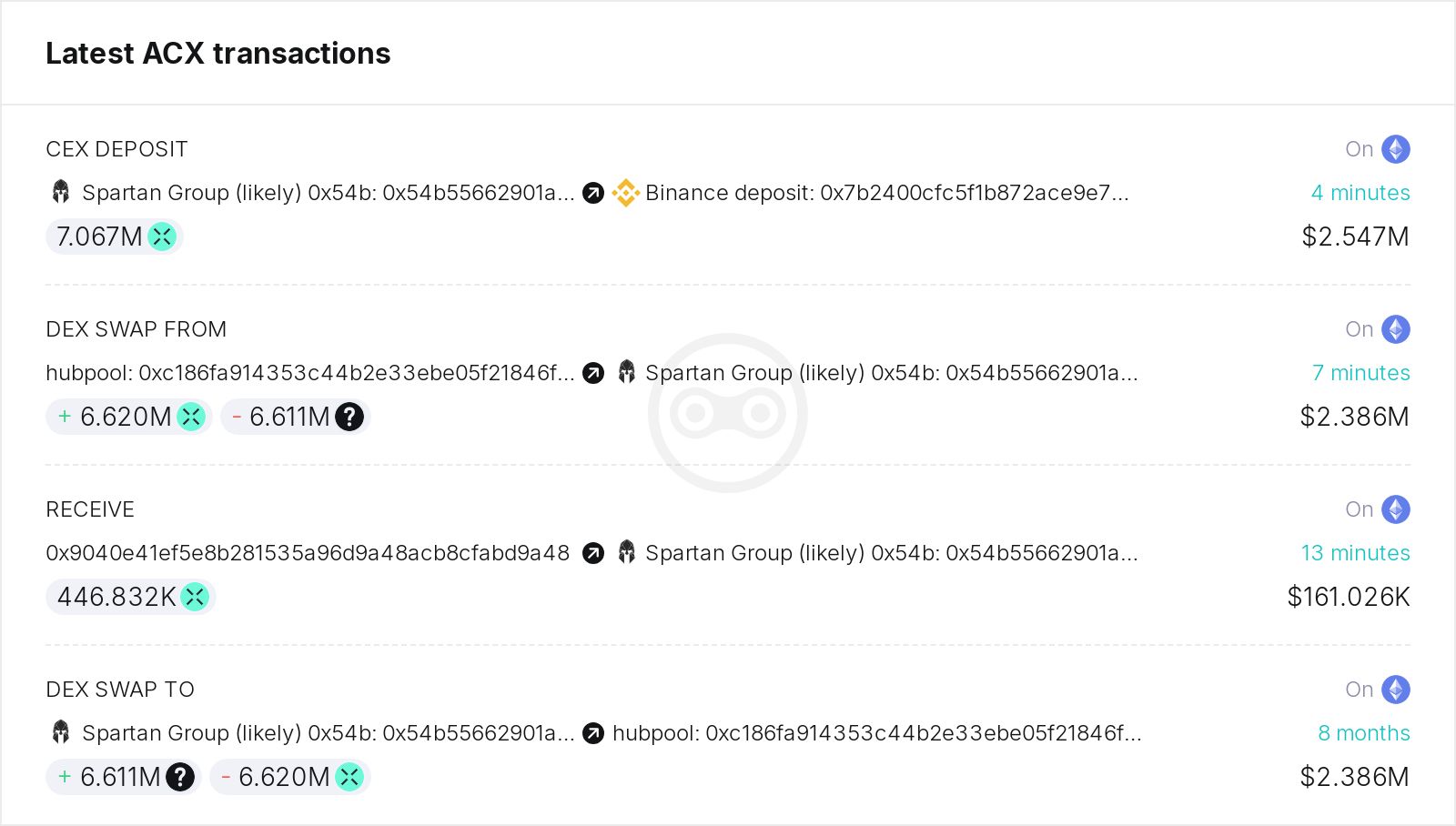Click the Ethereum icon in CEX DEPOSIT row

1396,149
